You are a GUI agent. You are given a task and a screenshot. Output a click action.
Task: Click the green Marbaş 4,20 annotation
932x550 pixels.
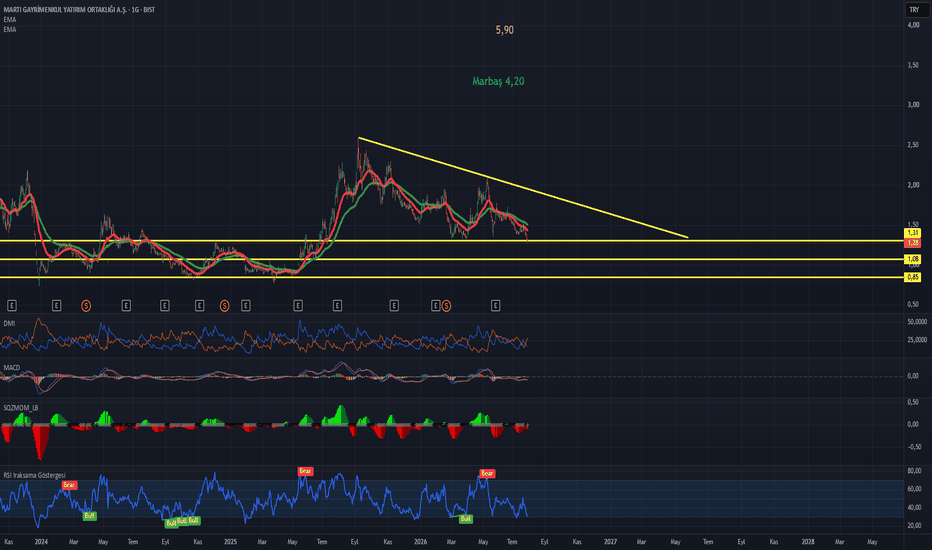click(498, 81)
